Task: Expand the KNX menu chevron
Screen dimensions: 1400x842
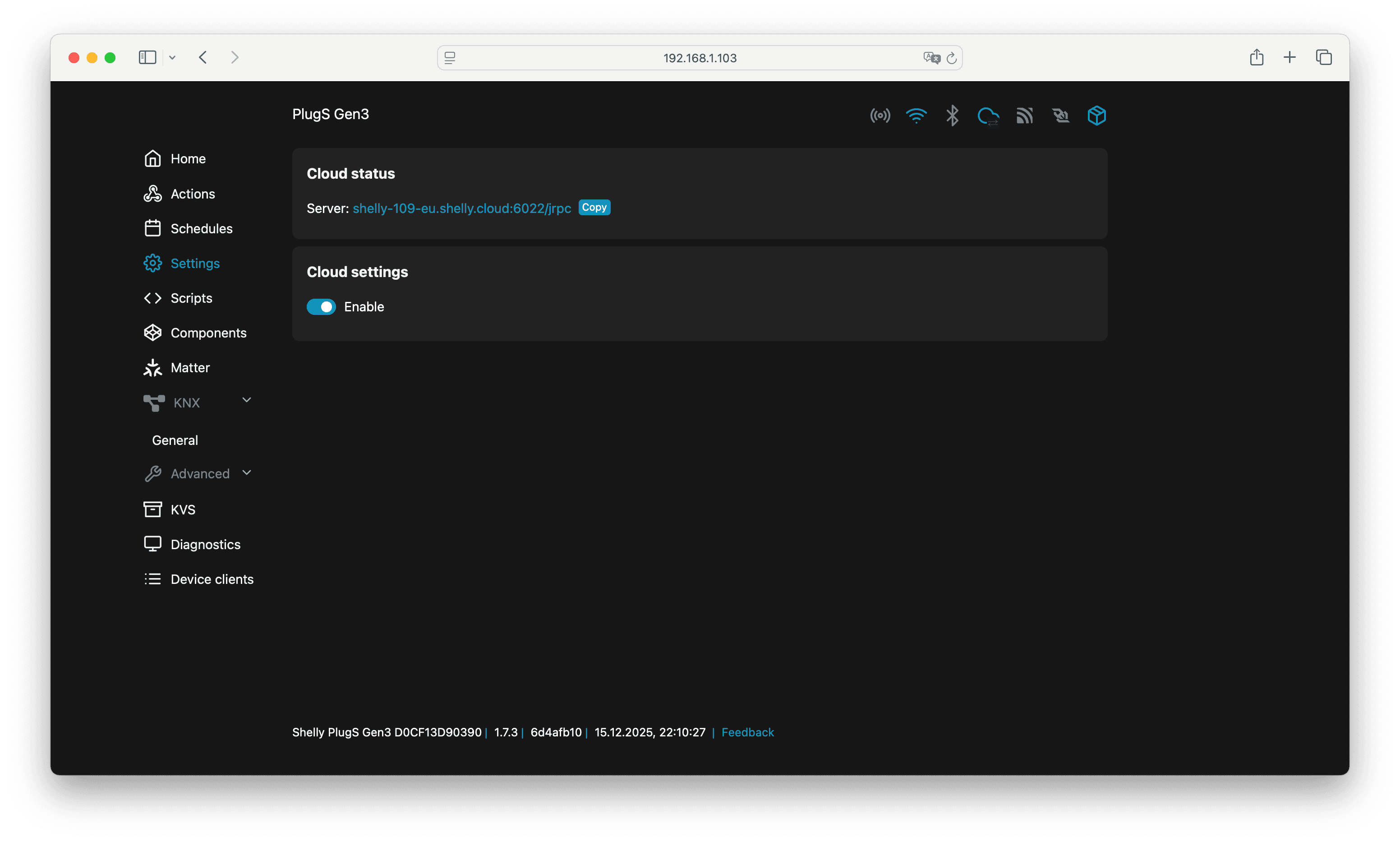Action: pyautogui.click(x=247, y=401)
